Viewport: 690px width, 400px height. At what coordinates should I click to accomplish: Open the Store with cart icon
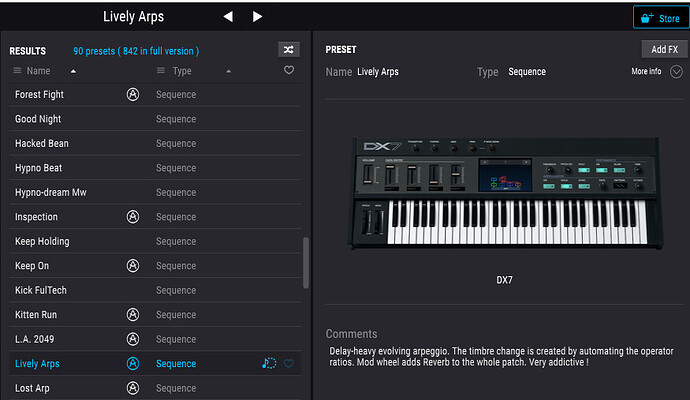click(661, 18)
